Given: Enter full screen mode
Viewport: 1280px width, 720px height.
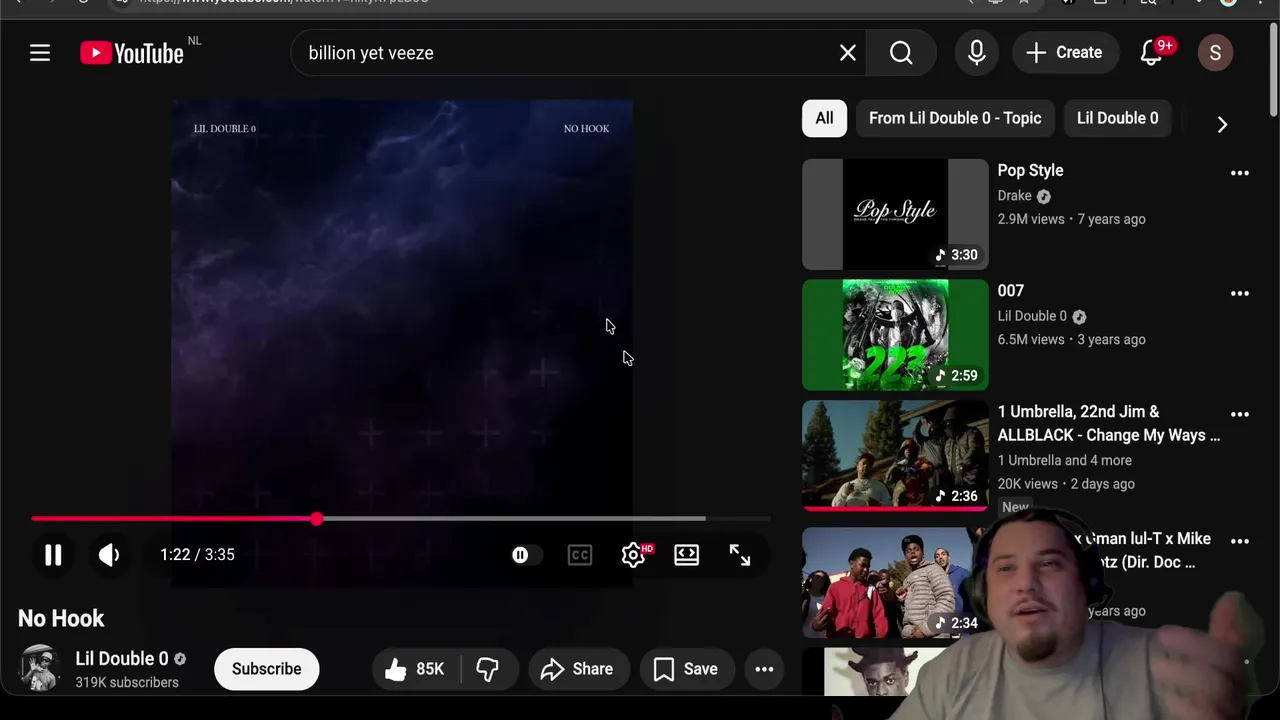Looking at the screenshot, I should [740, 555].
